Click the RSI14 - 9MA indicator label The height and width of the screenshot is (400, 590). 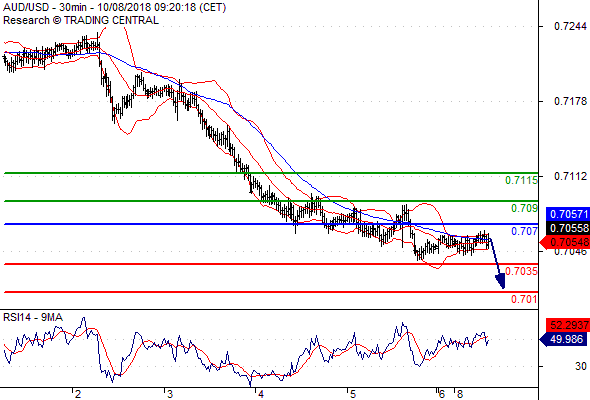click(x=33, y=318)
